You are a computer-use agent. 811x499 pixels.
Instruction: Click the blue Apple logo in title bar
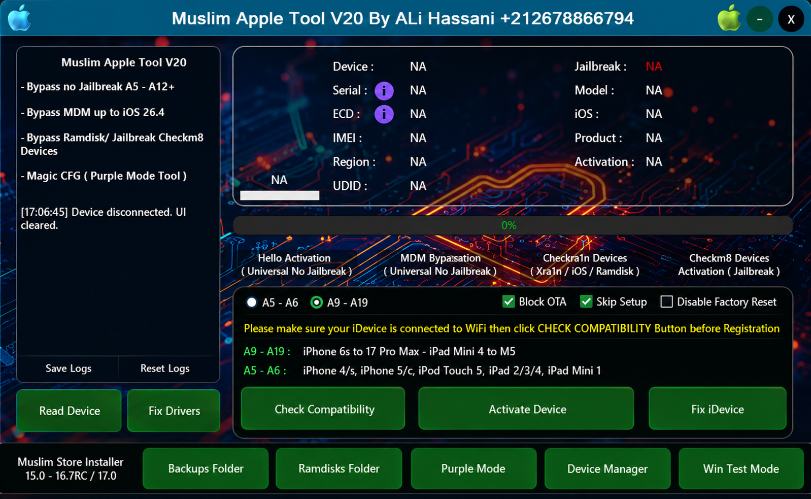pos(20,18)
